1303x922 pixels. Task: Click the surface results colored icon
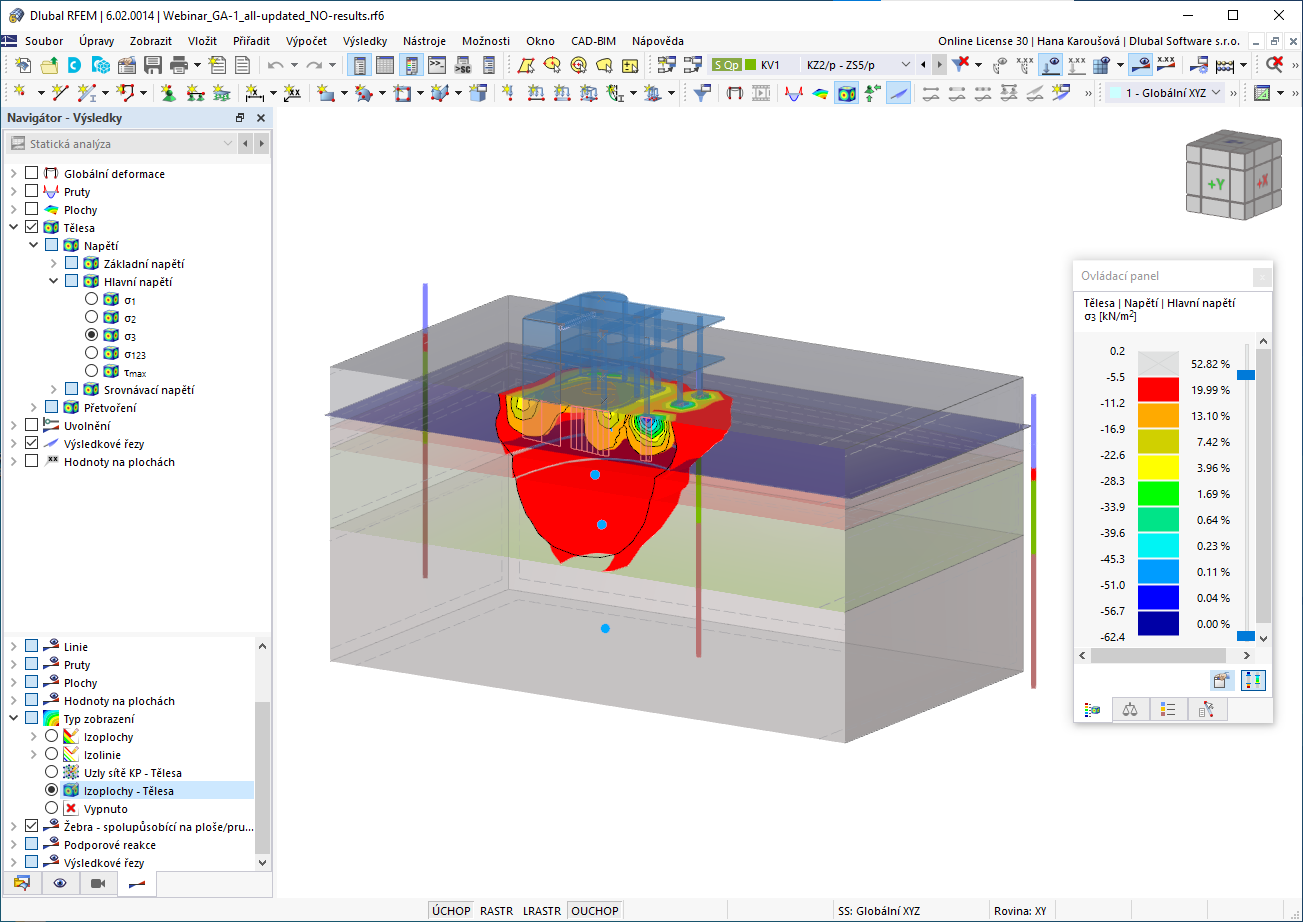(x=821, y=93)
